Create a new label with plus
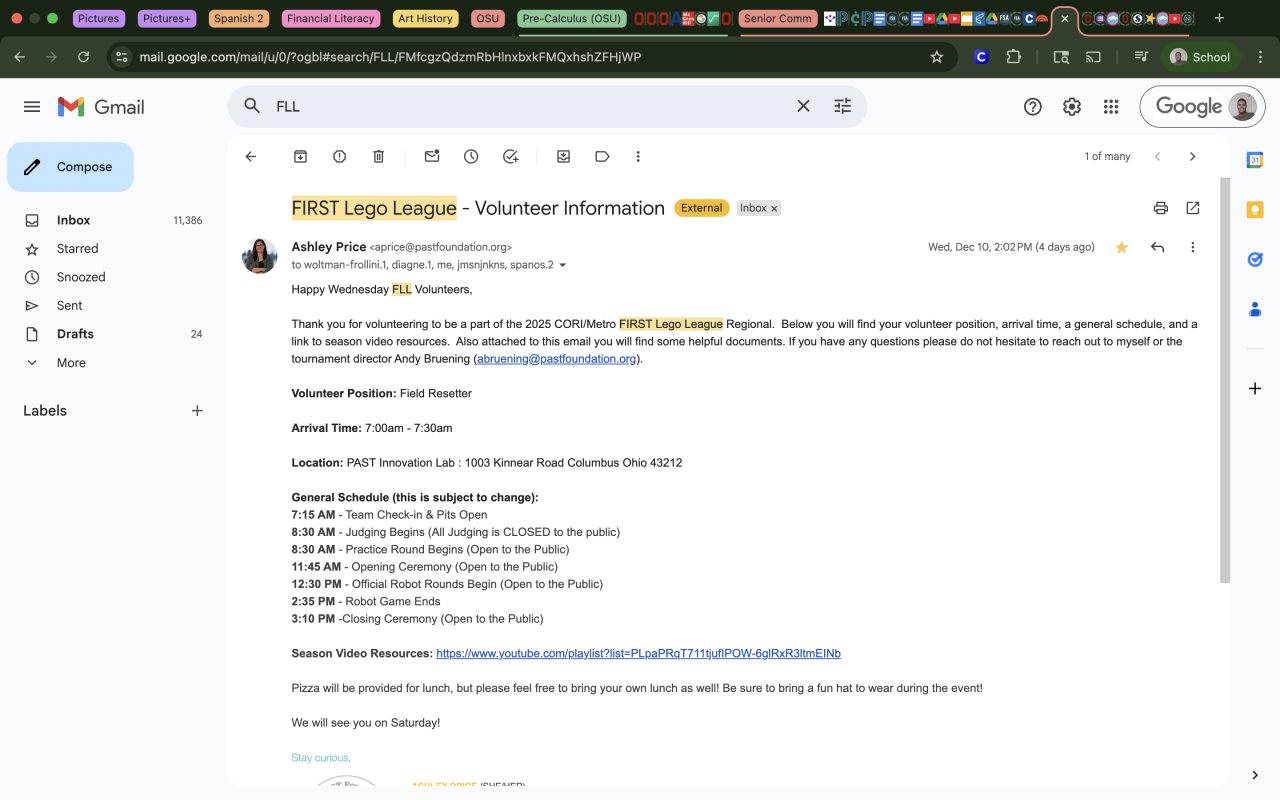The image size is (1280, 800). pos(197,411)
